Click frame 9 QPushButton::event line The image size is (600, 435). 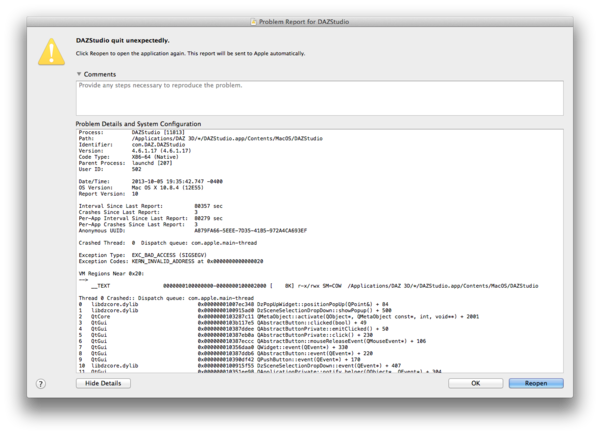click(219, 359)
